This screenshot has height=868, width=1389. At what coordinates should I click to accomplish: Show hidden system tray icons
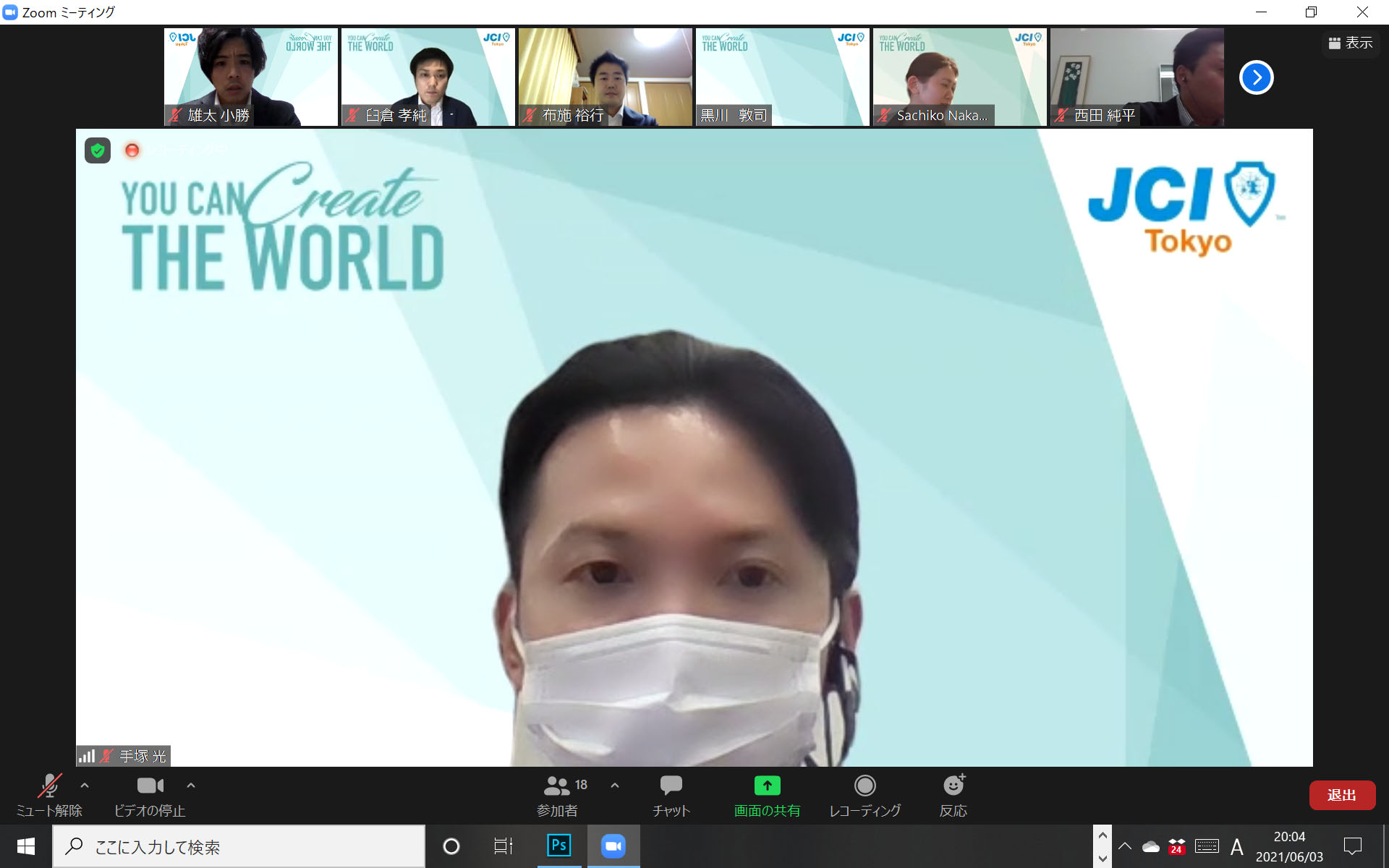tap(1125, 846)
